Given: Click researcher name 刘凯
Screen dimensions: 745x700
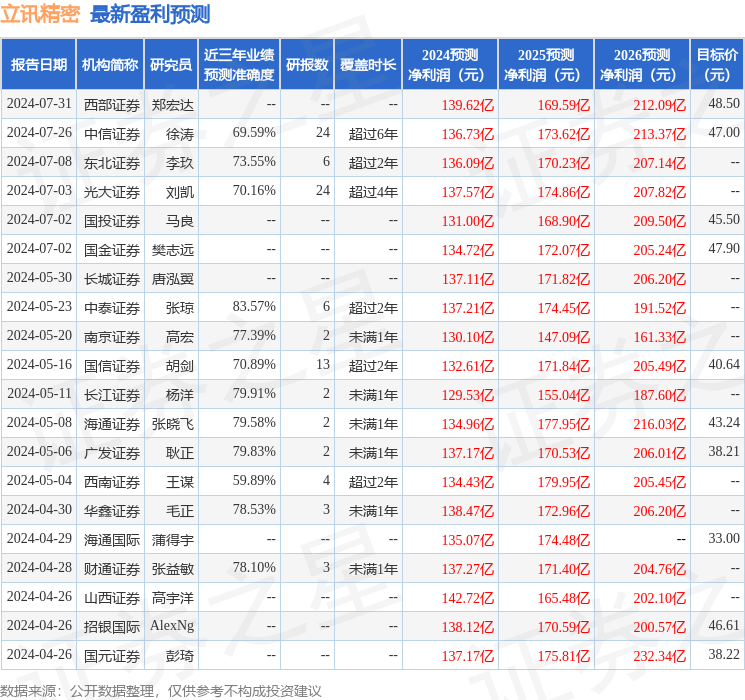Looking at the screenshot, I should coord(180,192).
